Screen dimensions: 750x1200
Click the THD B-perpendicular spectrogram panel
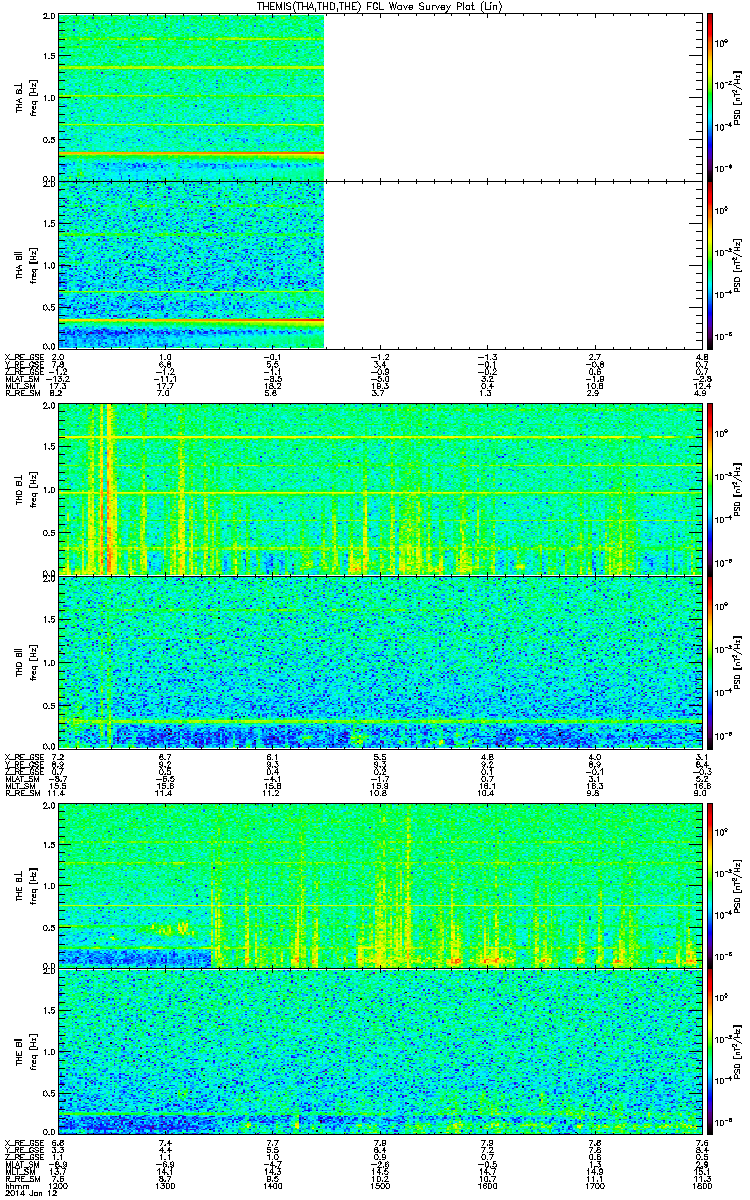click(378, 488)
